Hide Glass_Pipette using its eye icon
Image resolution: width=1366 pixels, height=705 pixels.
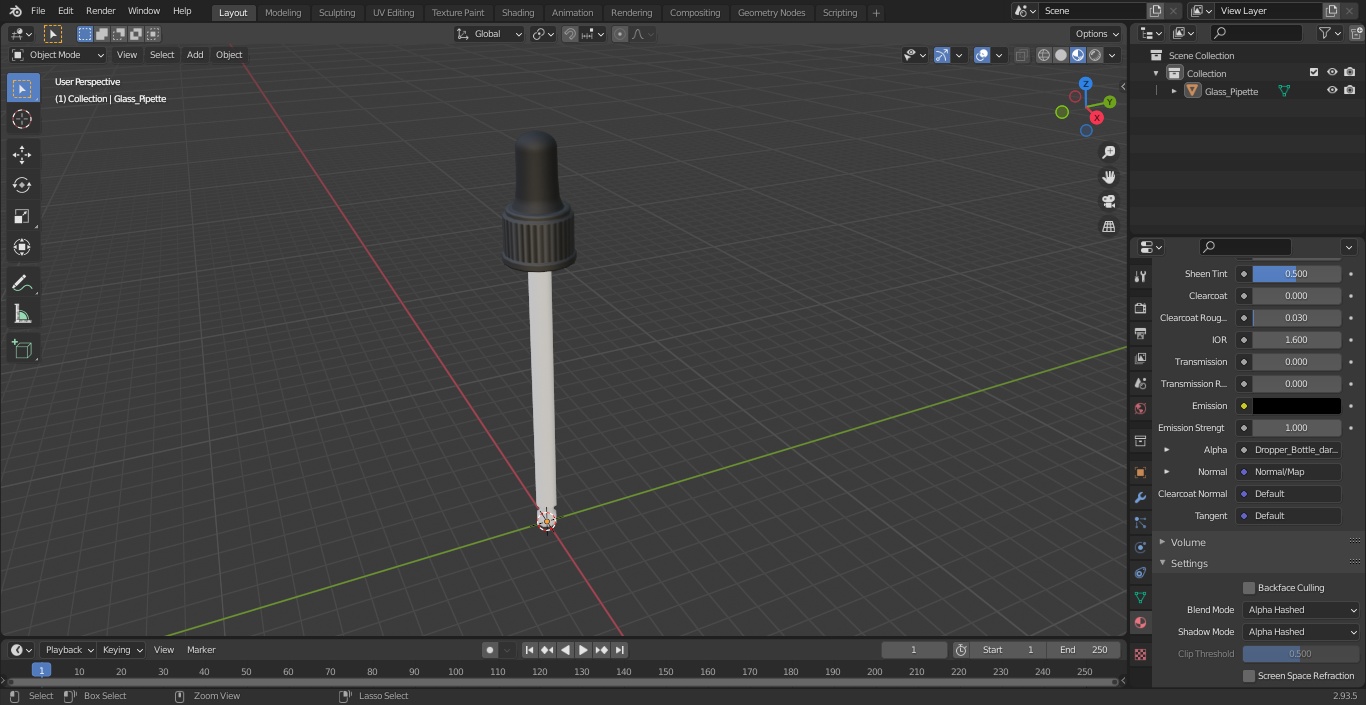(x=1332, y=91)
